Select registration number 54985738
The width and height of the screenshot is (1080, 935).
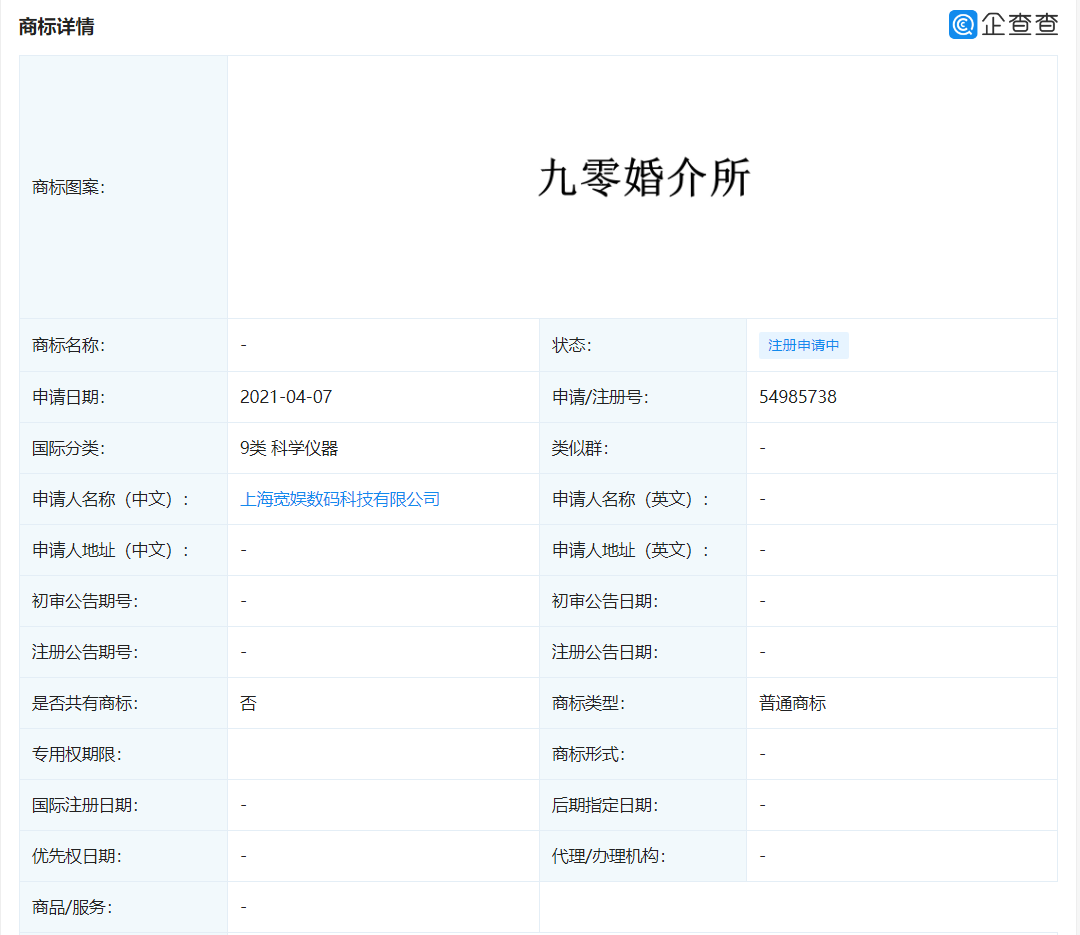click(x=798, y=397)
